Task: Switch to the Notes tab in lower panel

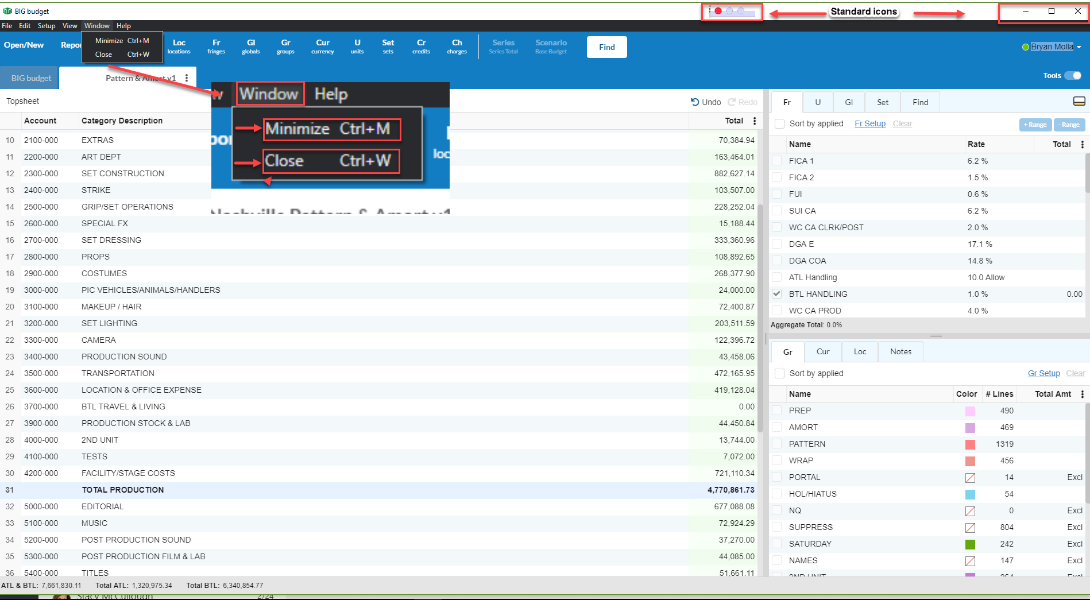Action: (x=900, y=352)
